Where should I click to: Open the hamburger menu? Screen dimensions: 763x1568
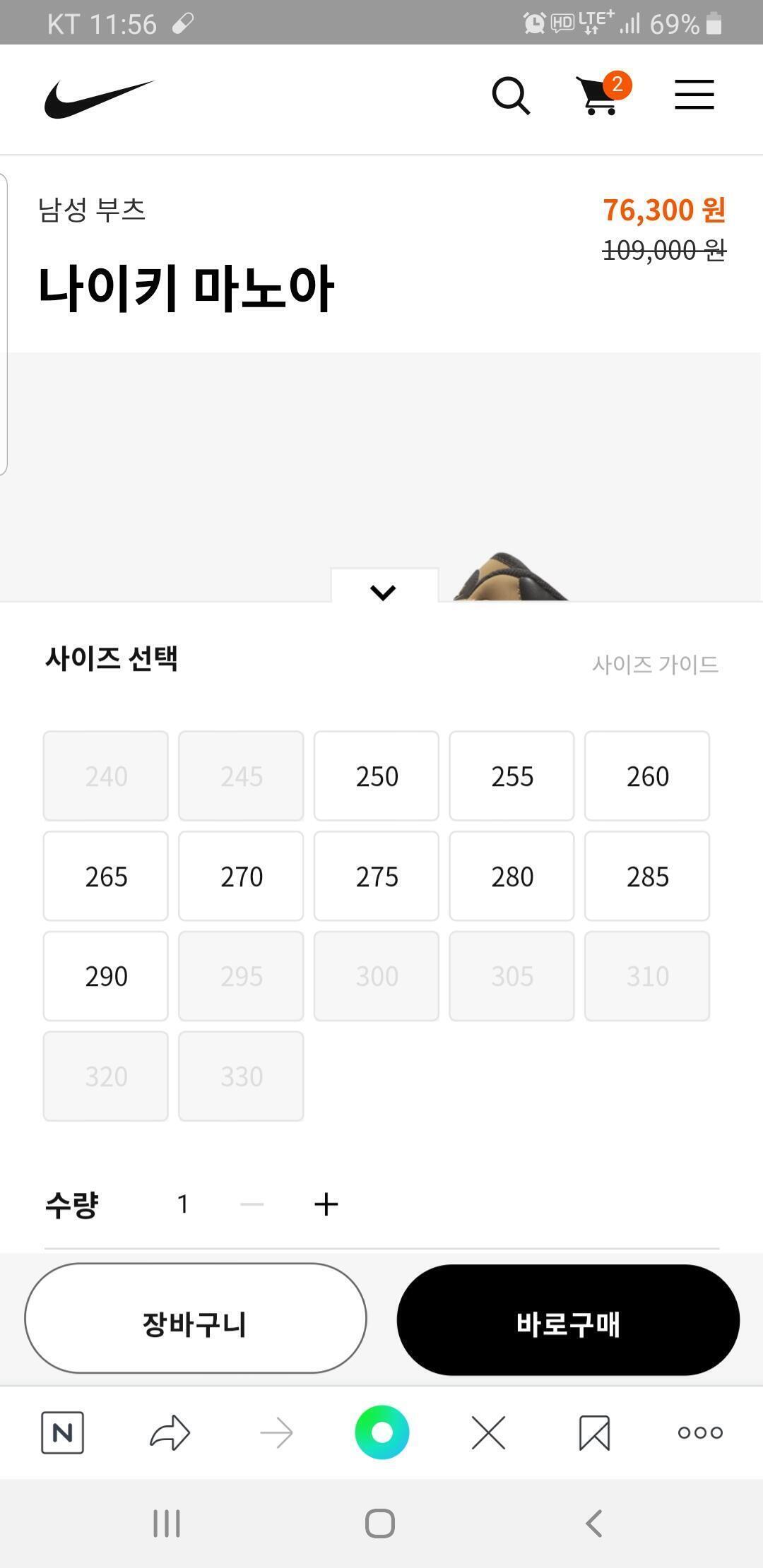pyautogui.click(x=694, y=95)
